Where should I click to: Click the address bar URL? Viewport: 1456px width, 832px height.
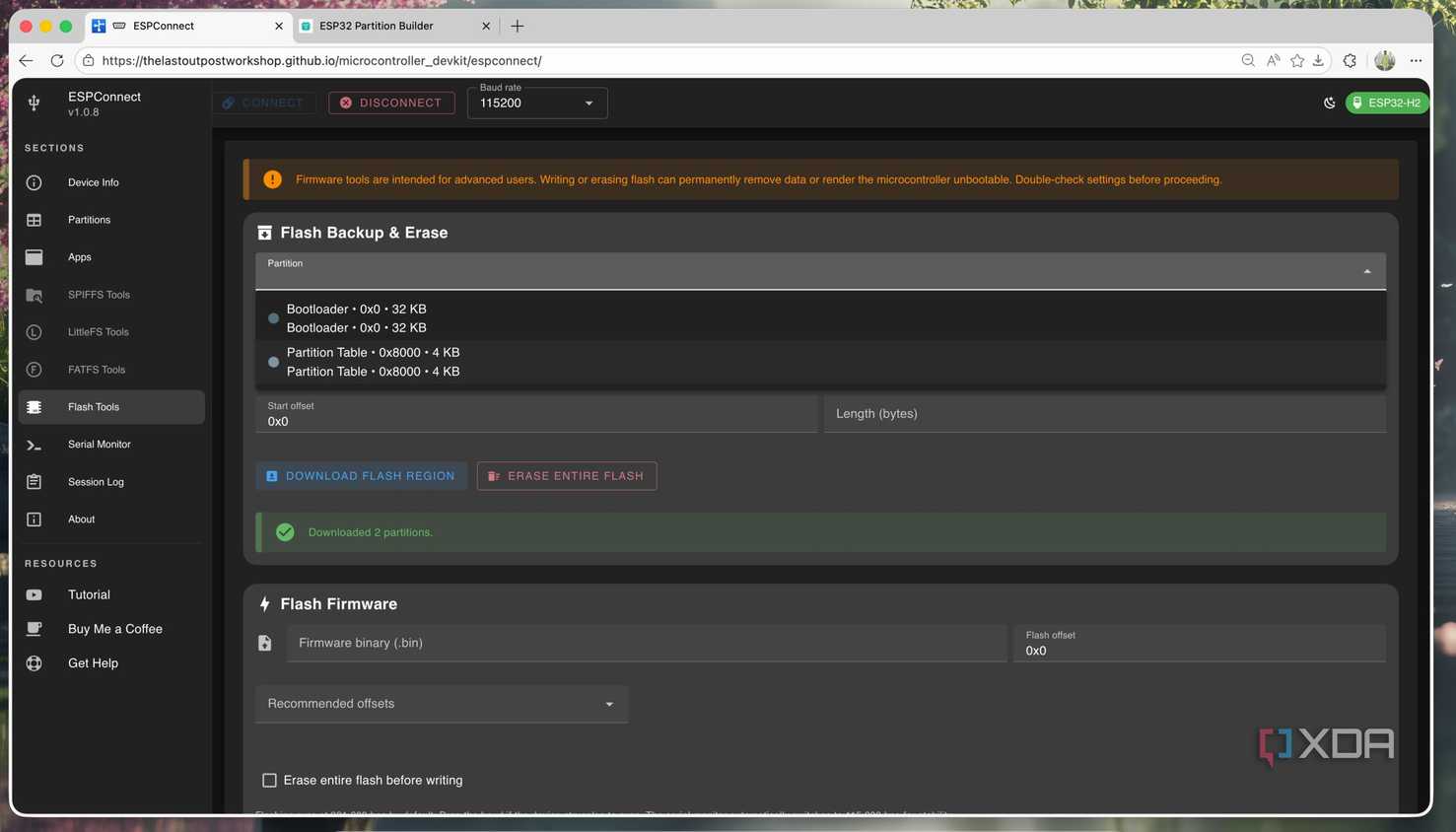(x=321, y=61)
